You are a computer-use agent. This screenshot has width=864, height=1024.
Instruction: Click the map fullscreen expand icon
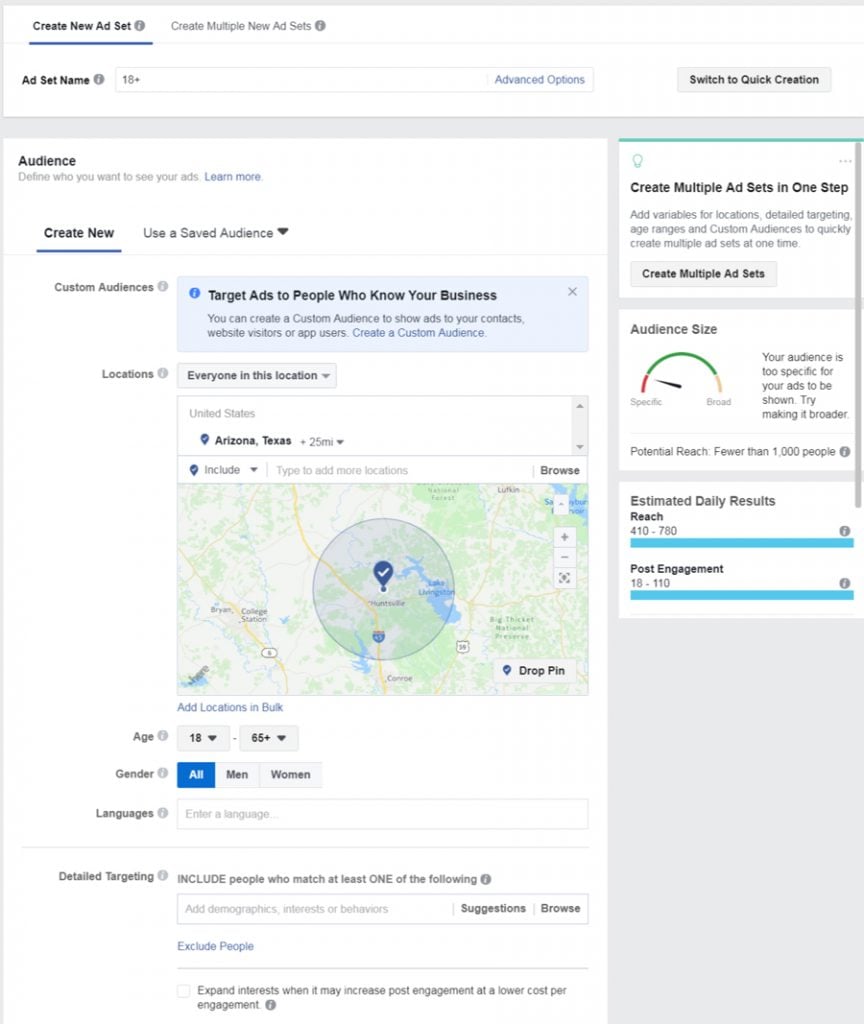(x=565, y=578)
